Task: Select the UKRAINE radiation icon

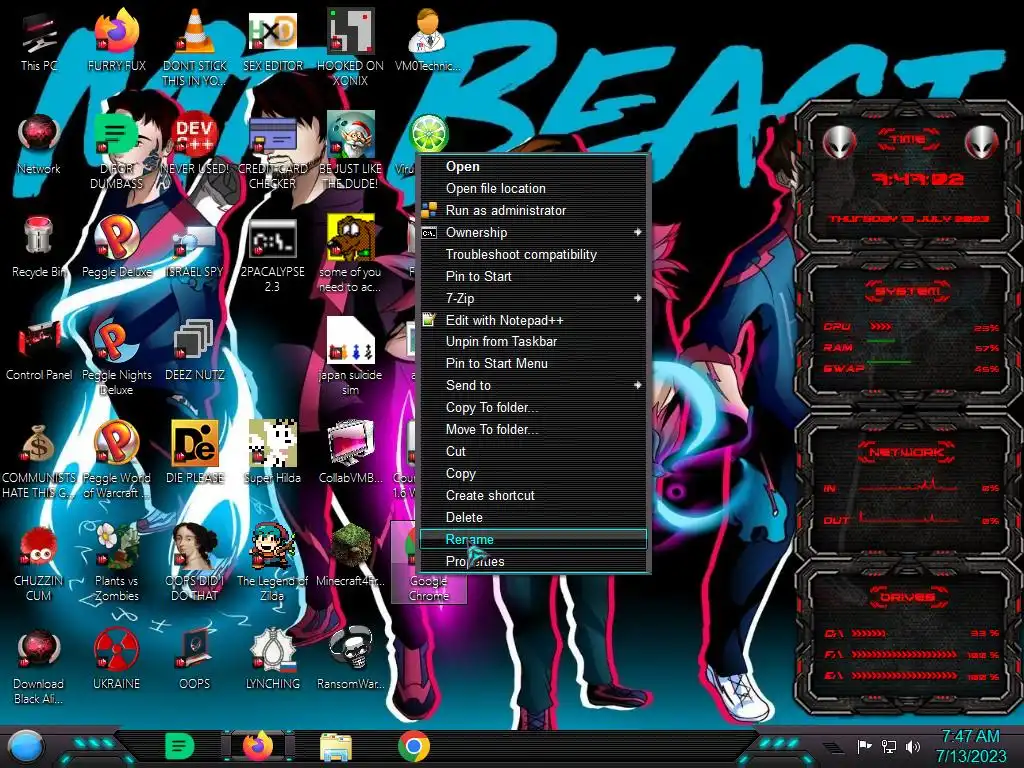Action: [116, 659]
